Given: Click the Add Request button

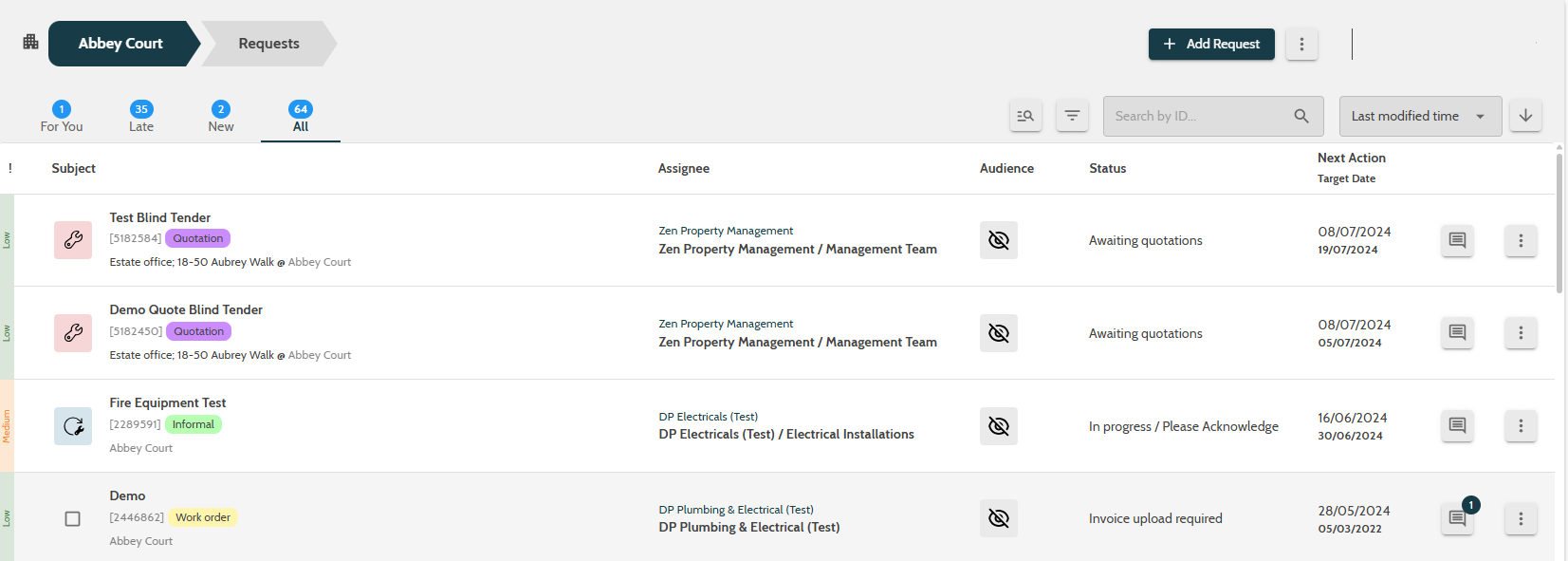Looking at the screenshot, I should tap(1211, 44).
